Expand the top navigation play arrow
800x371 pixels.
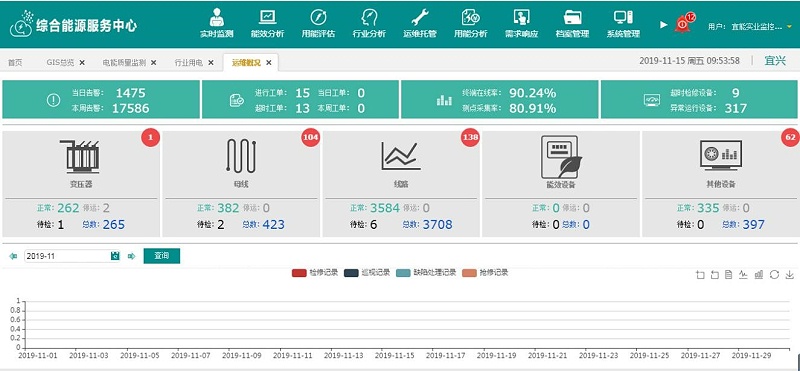point(663,24)
